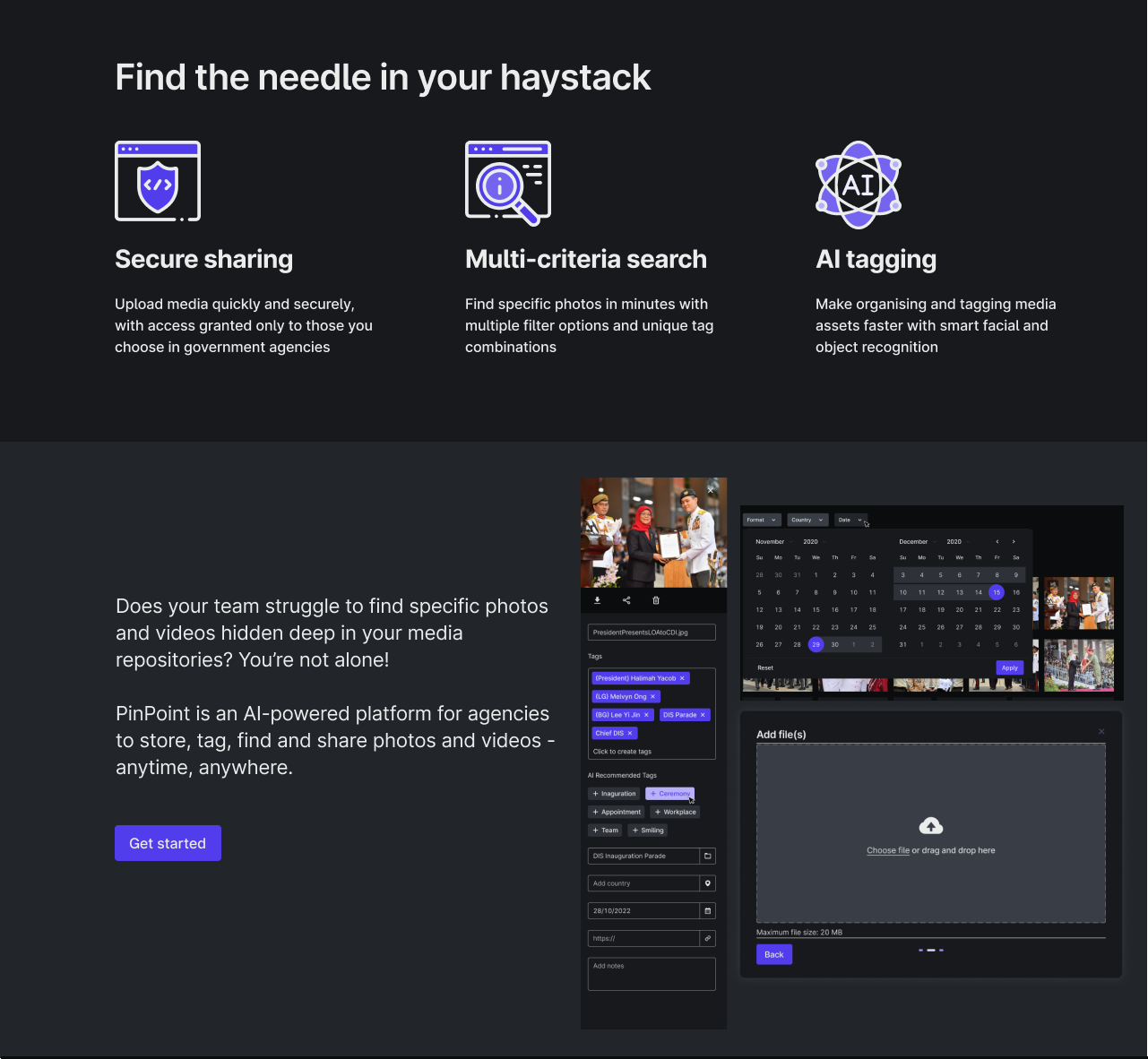This screenshot has height=1059, width=1148.
Task: Click the 'AI Recommended Tags' label
Action: pyautogui.click(x=622, y=775)
